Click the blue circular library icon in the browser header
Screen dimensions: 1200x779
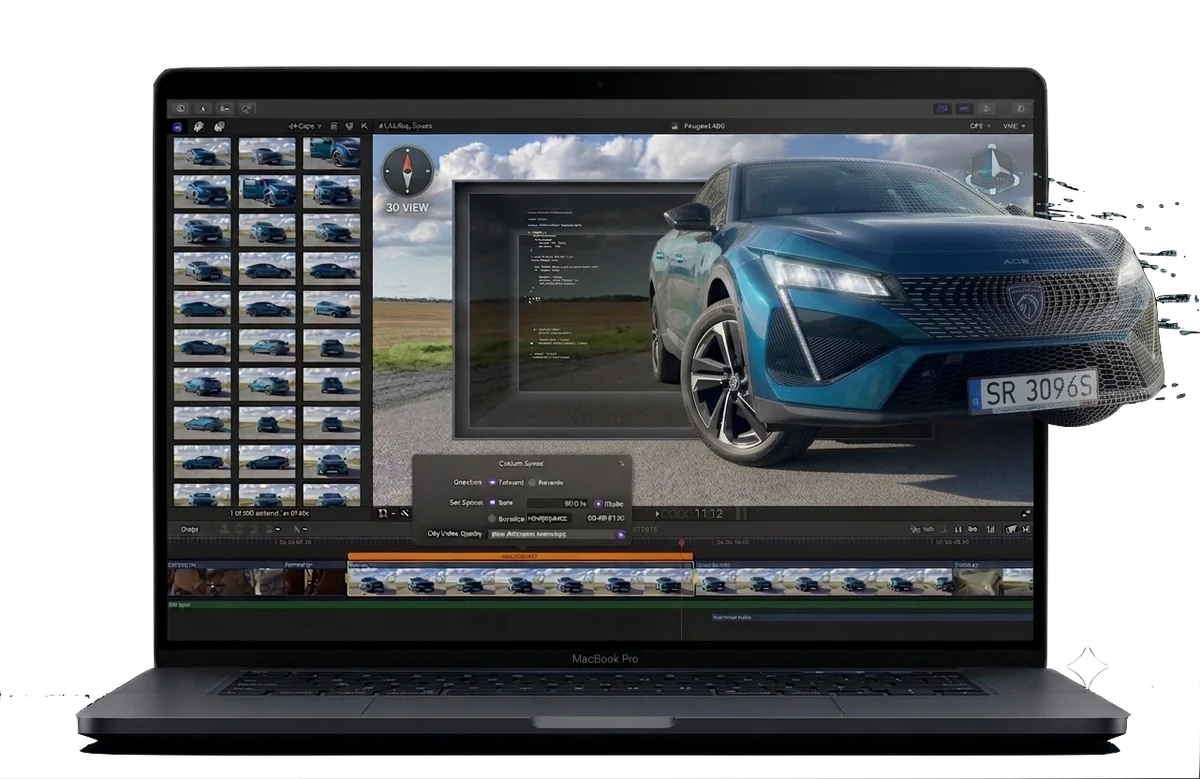[x=178, y=127]
